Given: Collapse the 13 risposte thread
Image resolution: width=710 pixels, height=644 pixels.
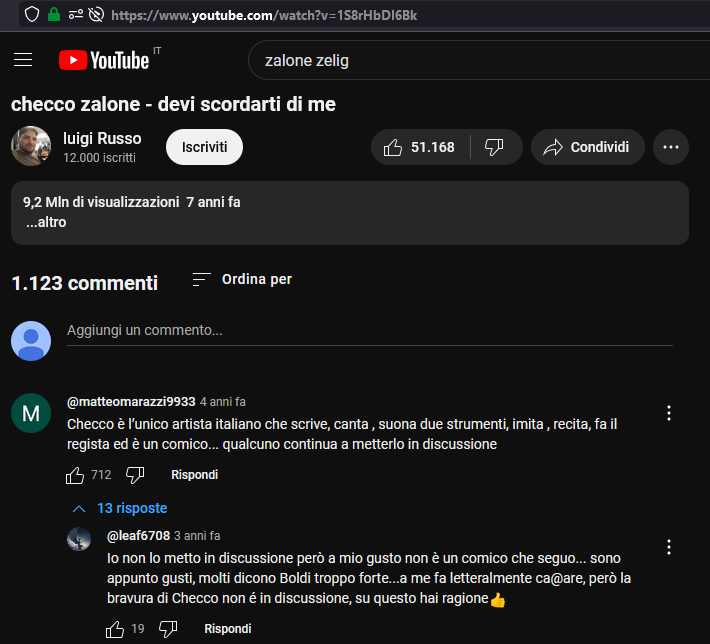Looking at the screenshot, I should pyautogui.click(x=120, y=508).
